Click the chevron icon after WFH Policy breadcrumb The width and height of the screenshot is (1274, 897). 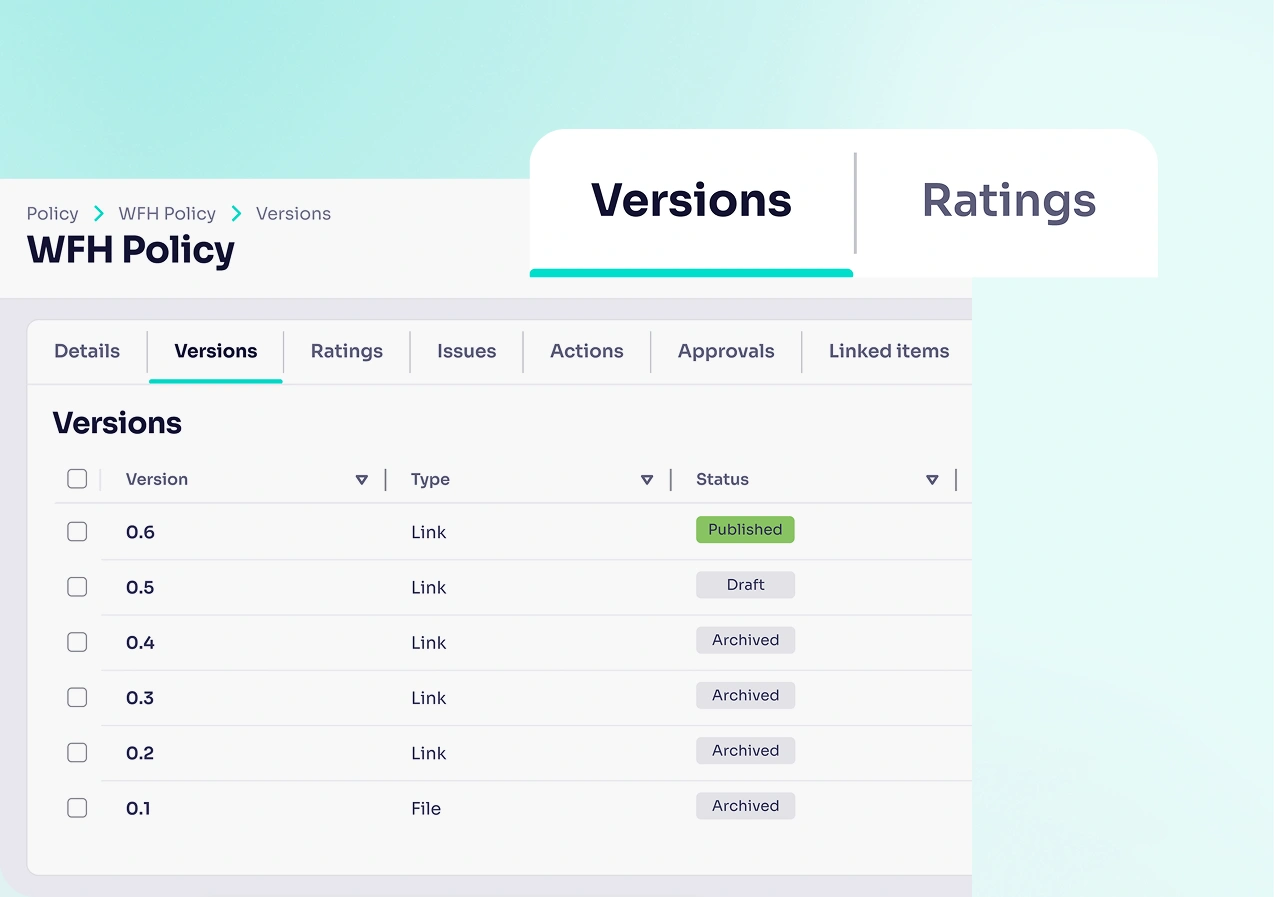(235, 213)
